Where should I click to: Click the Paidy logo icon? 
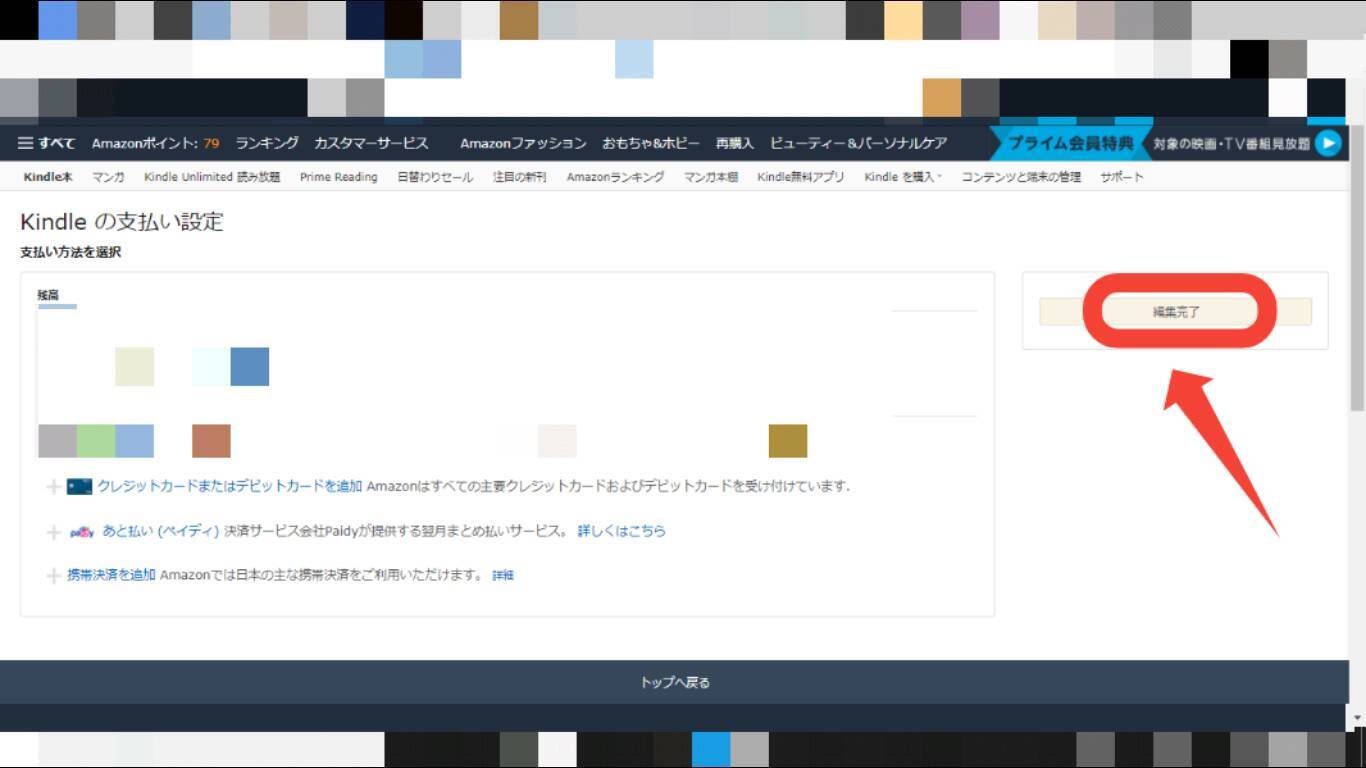pyautogui.click(x=82, y=532)
